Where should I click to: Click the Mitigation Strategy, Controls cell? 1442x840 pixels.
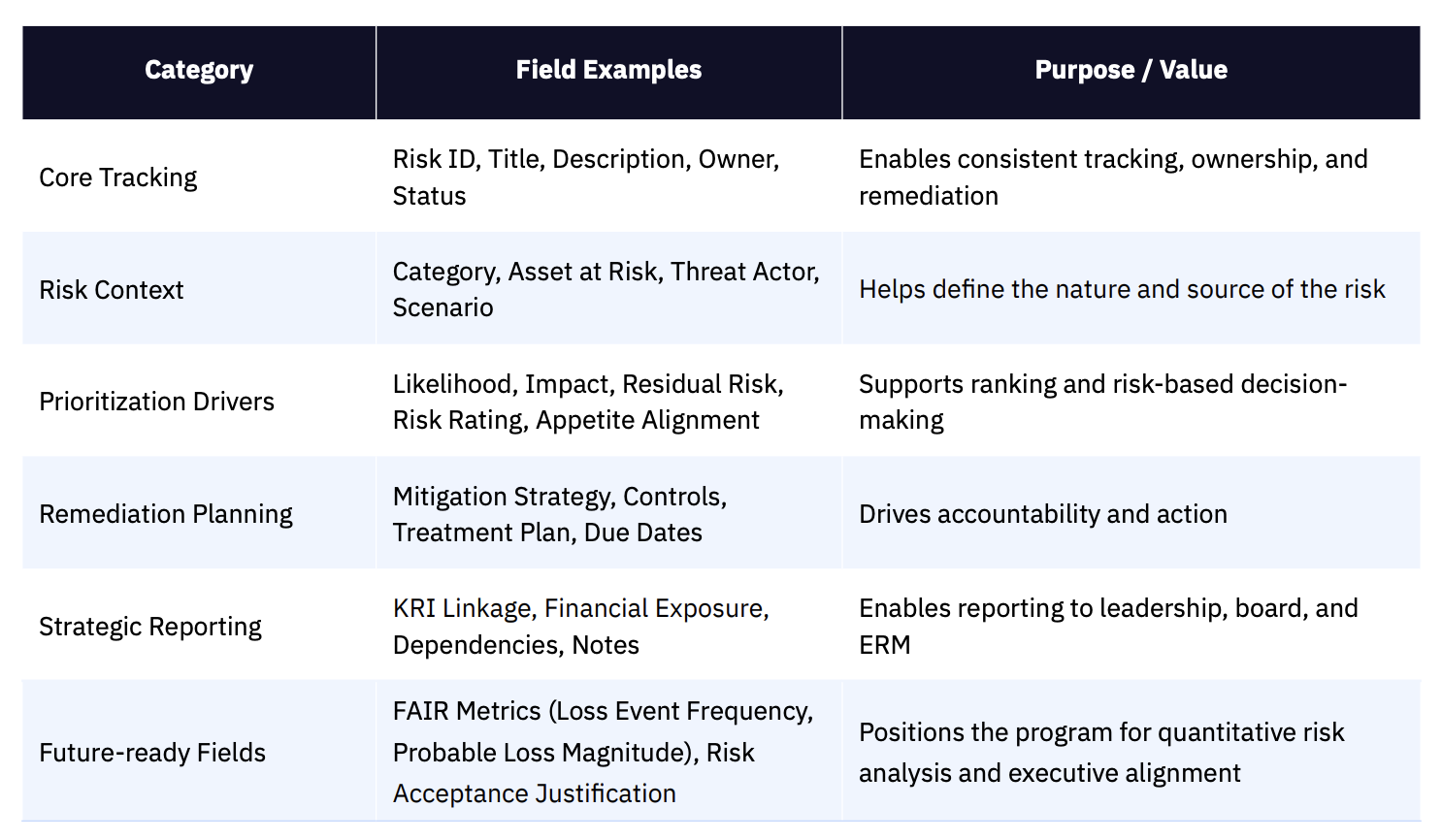(x=560, y=514)
